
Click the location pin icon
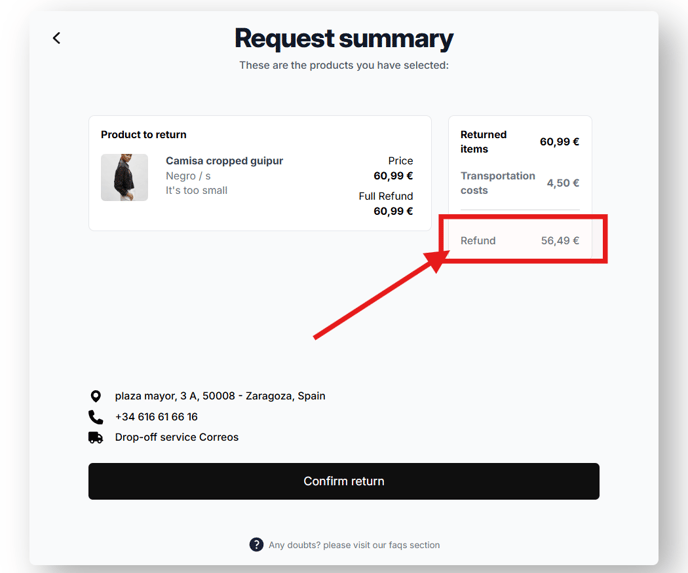coord(95,396)
